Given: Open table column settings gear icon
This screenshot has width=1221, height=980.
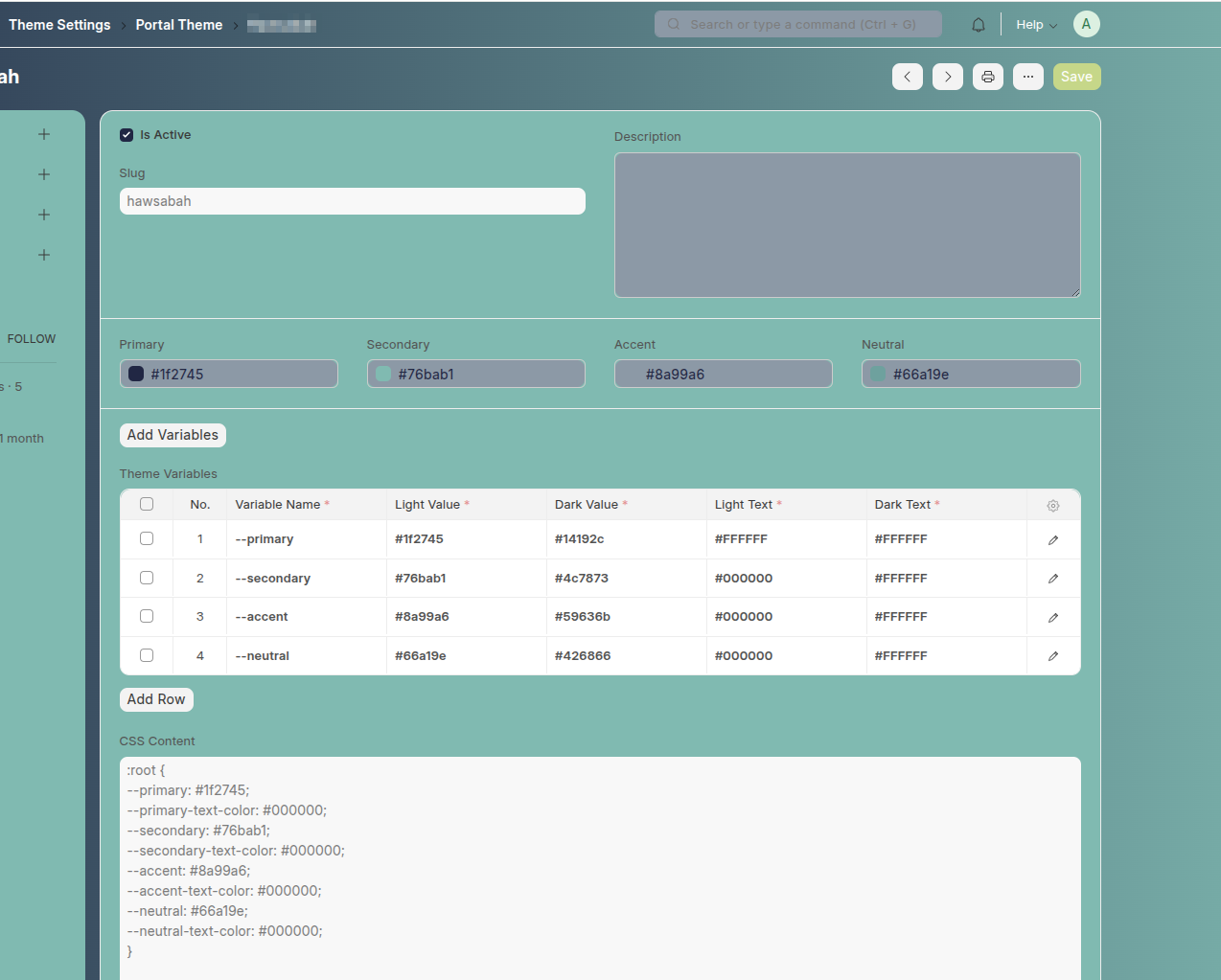Looking at the screenshot, I should [x=1052, y=506].
